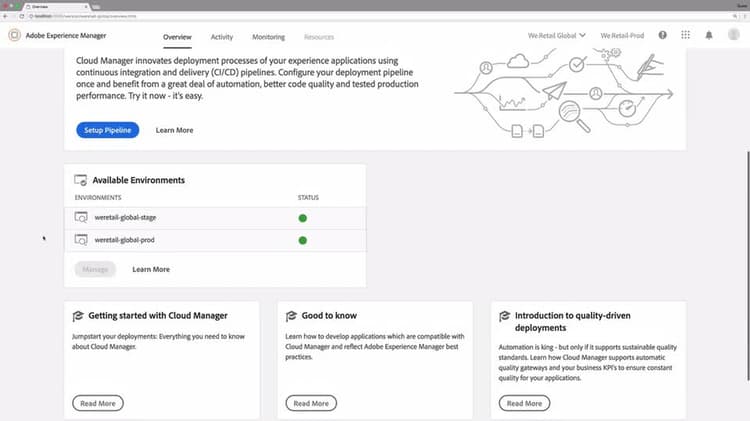Viewport: 750px width, 421px height.
Task: Click the quality-driven deployments card icon
Action: [505, 316]
